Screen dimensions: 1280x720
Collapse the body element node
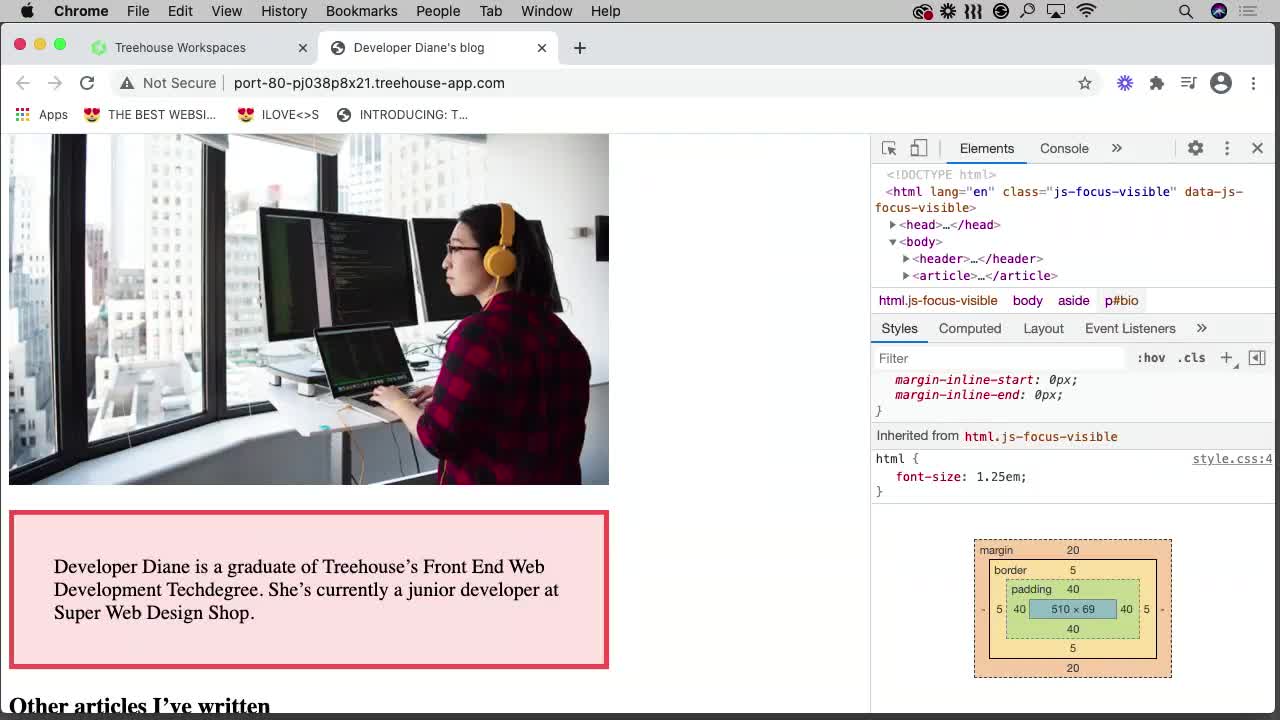(x=893, y=241)
